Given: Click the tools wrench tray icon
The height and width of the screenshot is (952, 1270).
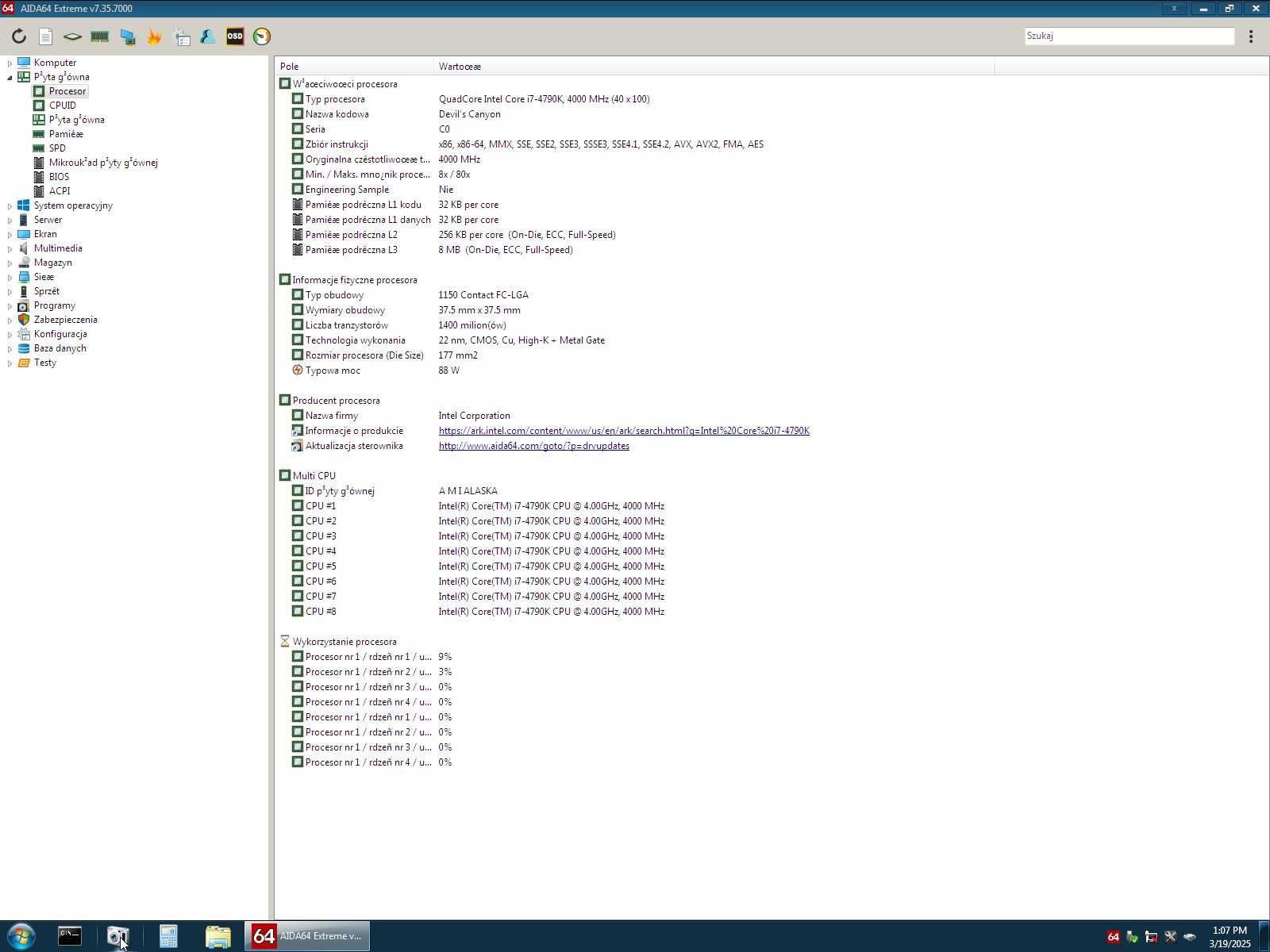Looking at the screenshot, I should click(1170, 937).
